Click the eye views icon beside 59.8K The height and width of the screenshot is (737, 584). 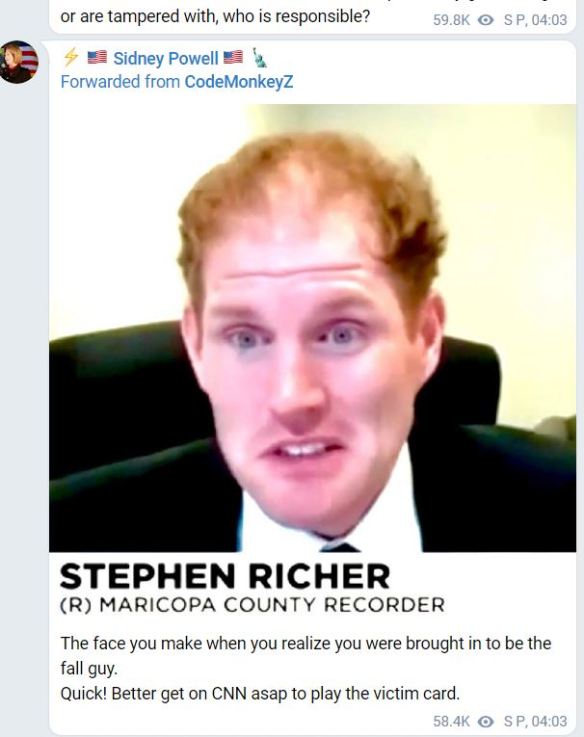click(x=486, y=20)
